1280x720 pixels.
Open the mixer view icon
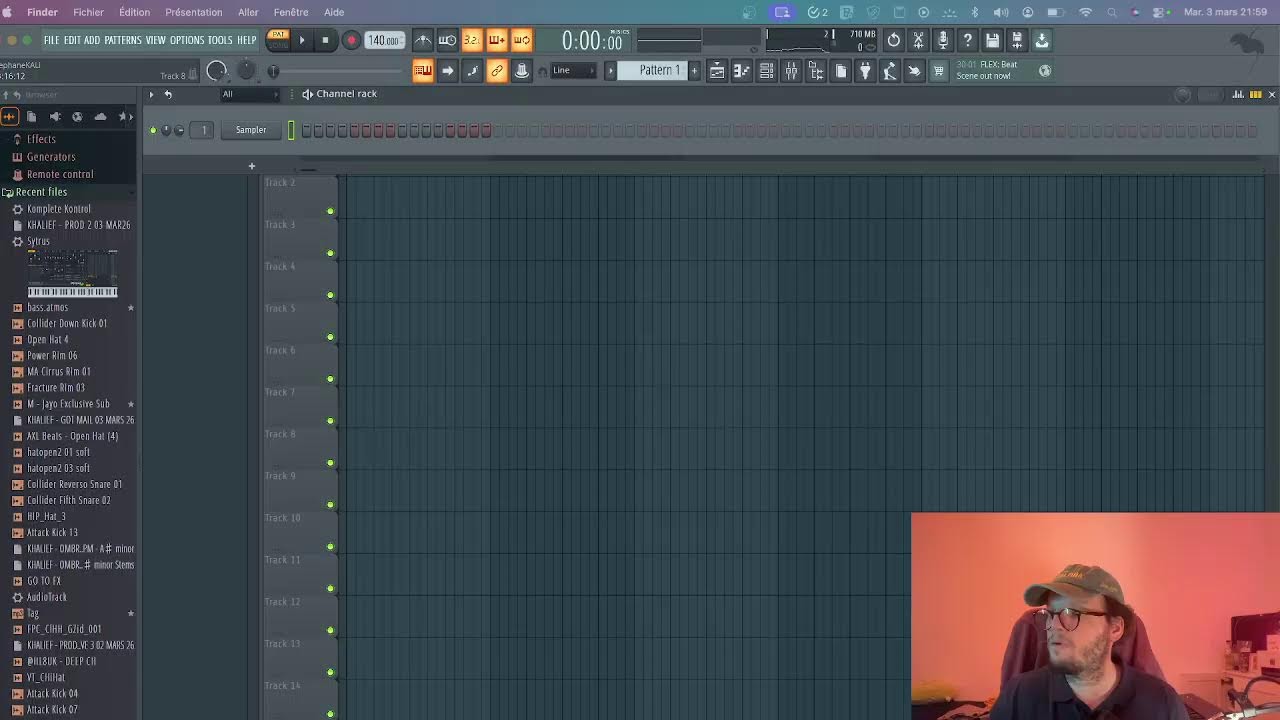click(x=791, y=70)
